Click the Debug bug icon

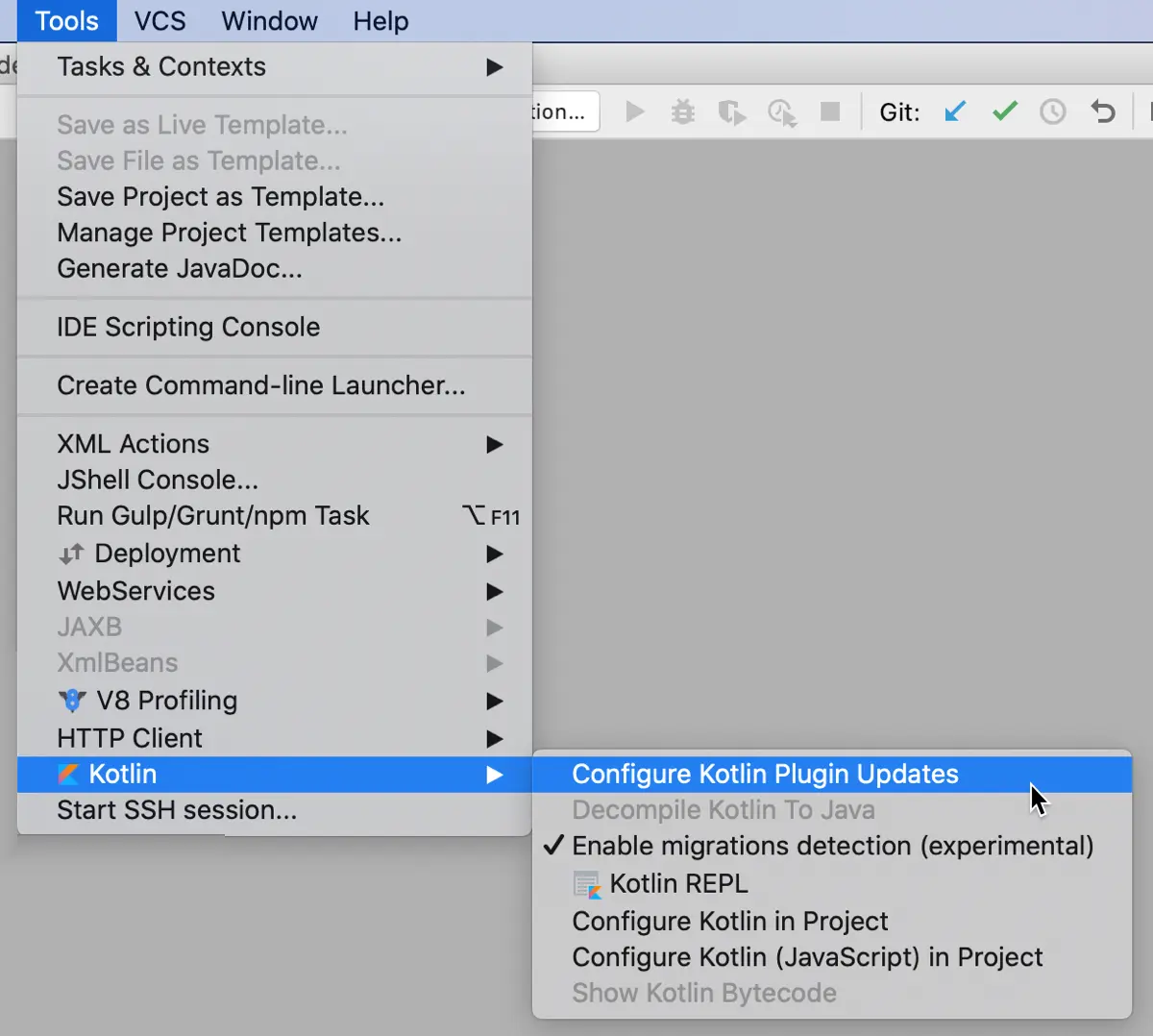(x=683, y=111)
